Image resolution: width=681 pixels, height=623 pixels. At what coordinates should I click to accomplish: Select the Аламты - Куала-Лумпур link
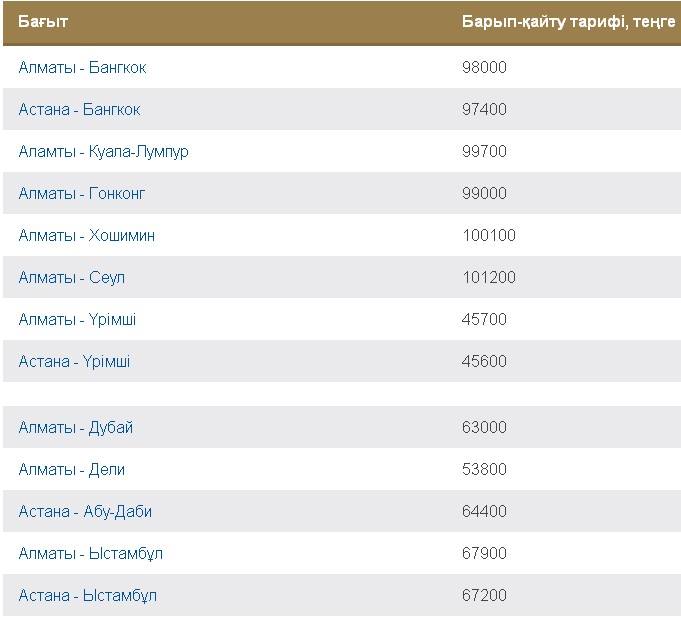(103, 152)
